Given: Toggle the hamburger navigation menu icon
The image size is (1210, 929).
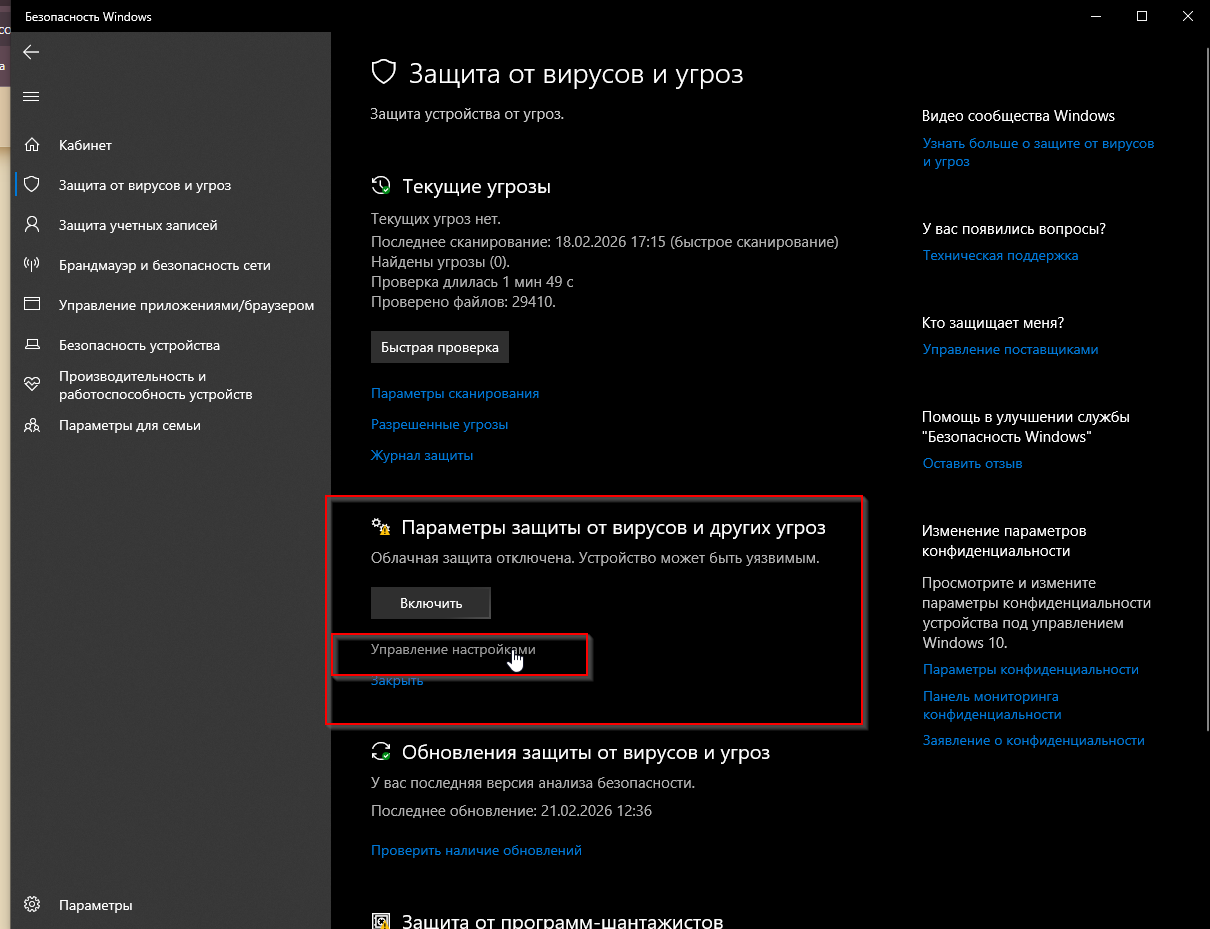Looking at the screenshot, I should pyautogui.click(x=31, y=96).
